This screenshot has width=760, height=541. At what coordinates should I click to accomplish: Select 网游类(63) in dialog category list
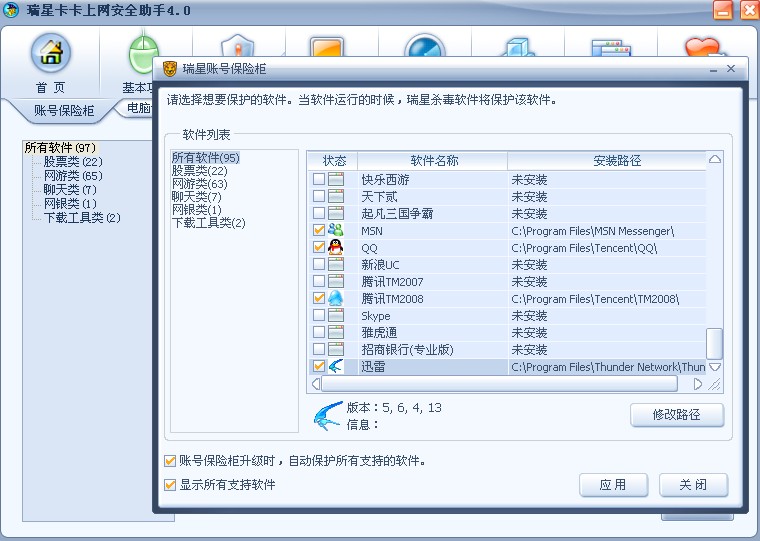pos(199,184)
